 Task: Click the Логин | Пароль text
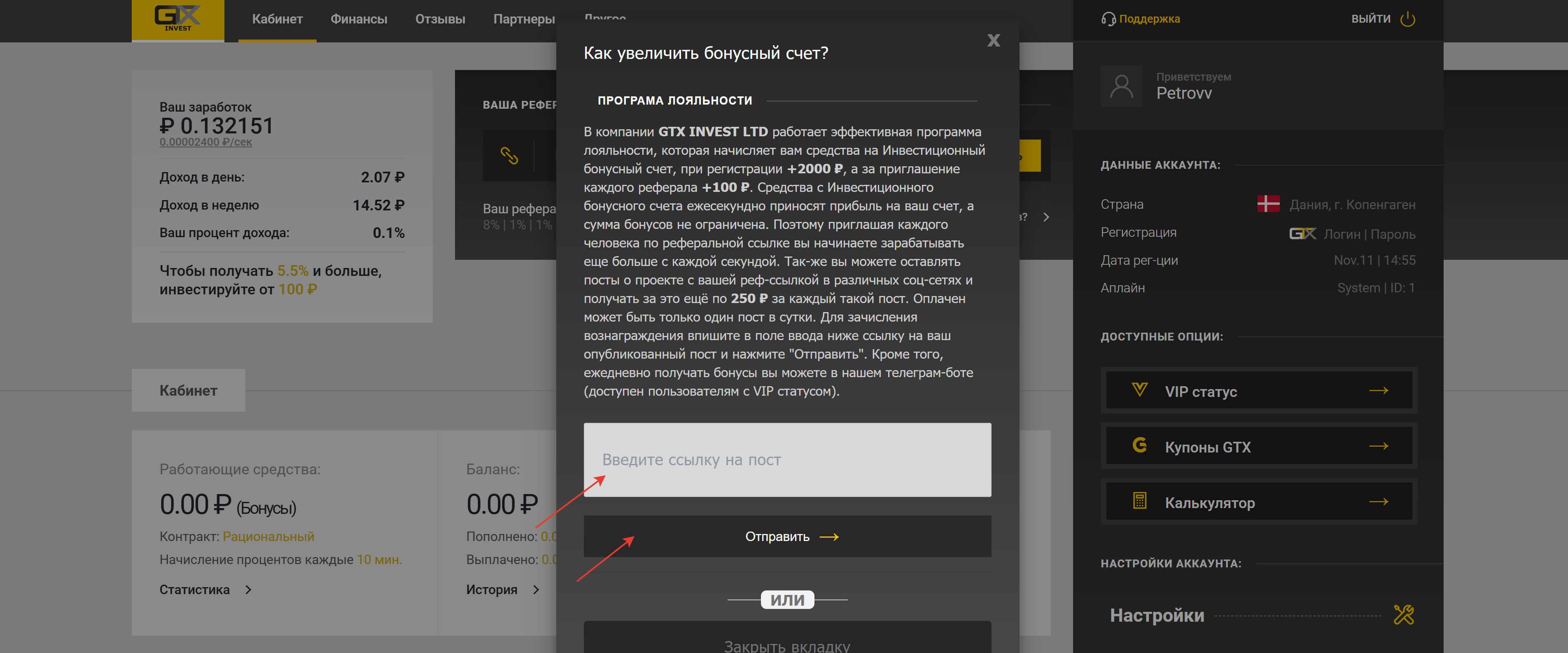click(x=1370, y=234)
